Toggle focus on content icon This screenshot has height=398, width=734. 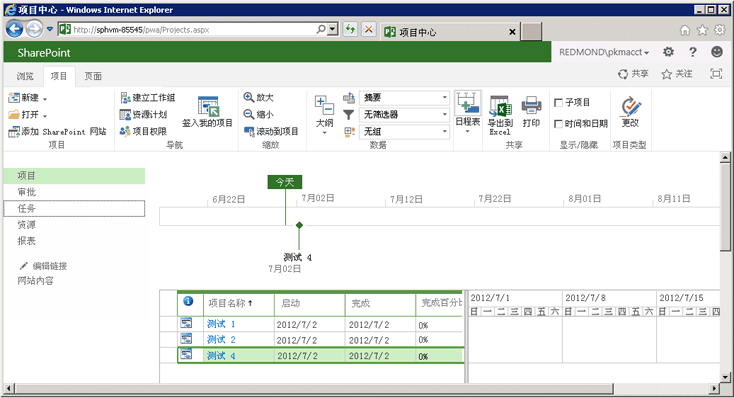click(716, 74)
